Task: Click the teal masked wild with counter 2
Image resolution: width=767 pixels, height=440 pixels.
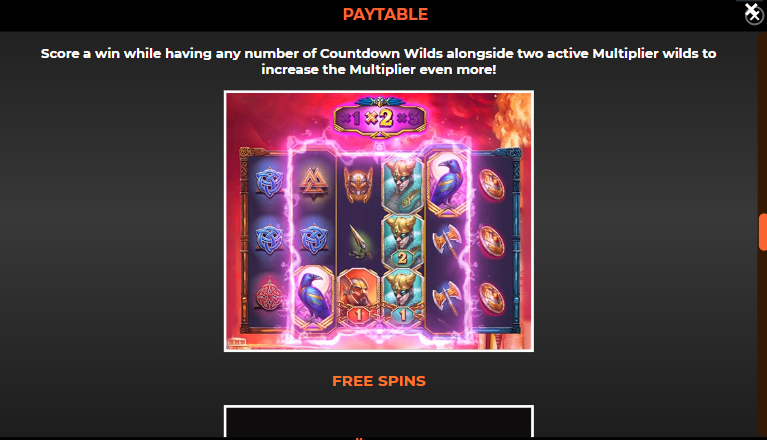Action: [402, 242]
